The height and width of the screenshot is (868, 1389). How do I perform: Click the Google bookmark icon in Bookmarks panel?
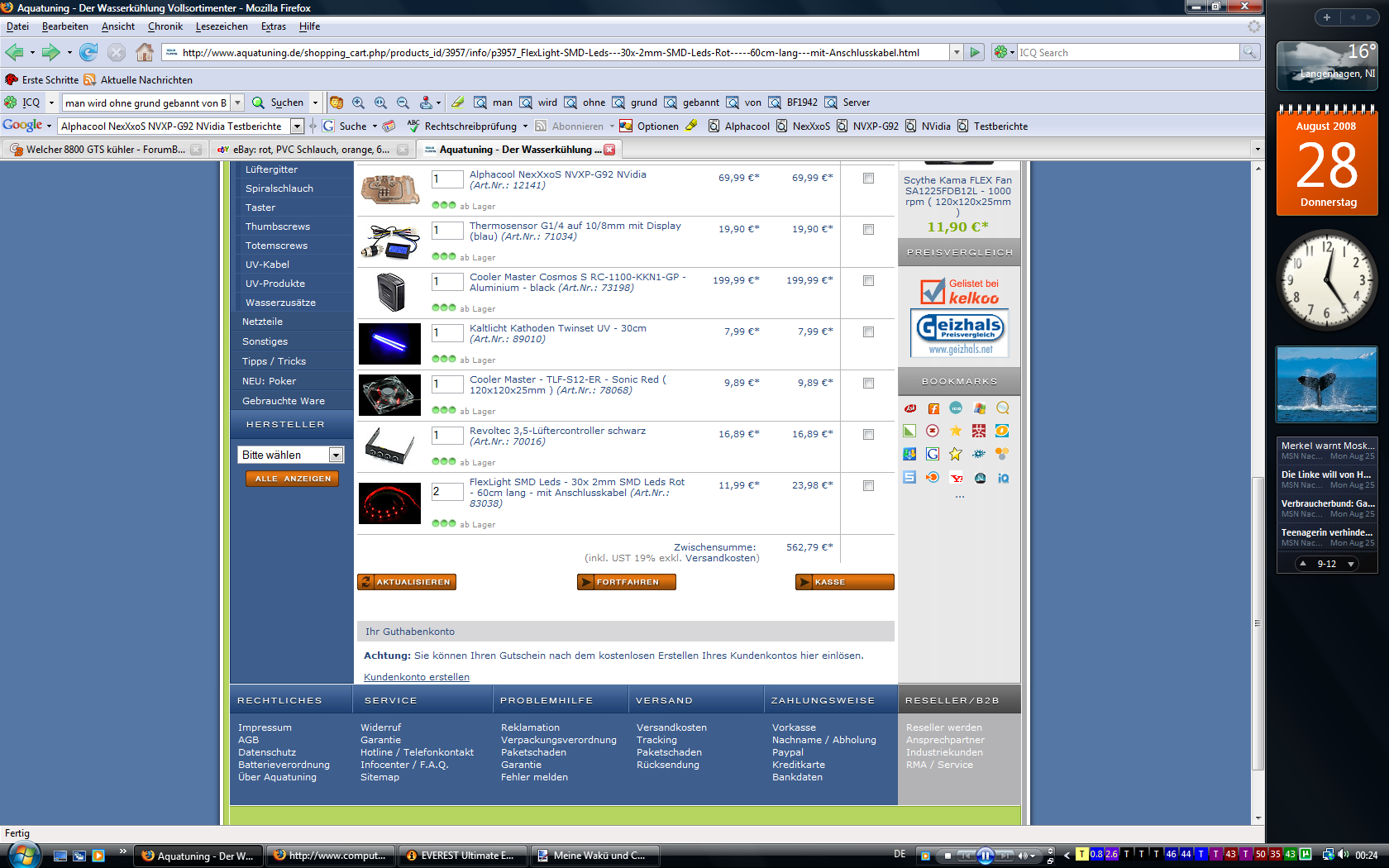933,454
